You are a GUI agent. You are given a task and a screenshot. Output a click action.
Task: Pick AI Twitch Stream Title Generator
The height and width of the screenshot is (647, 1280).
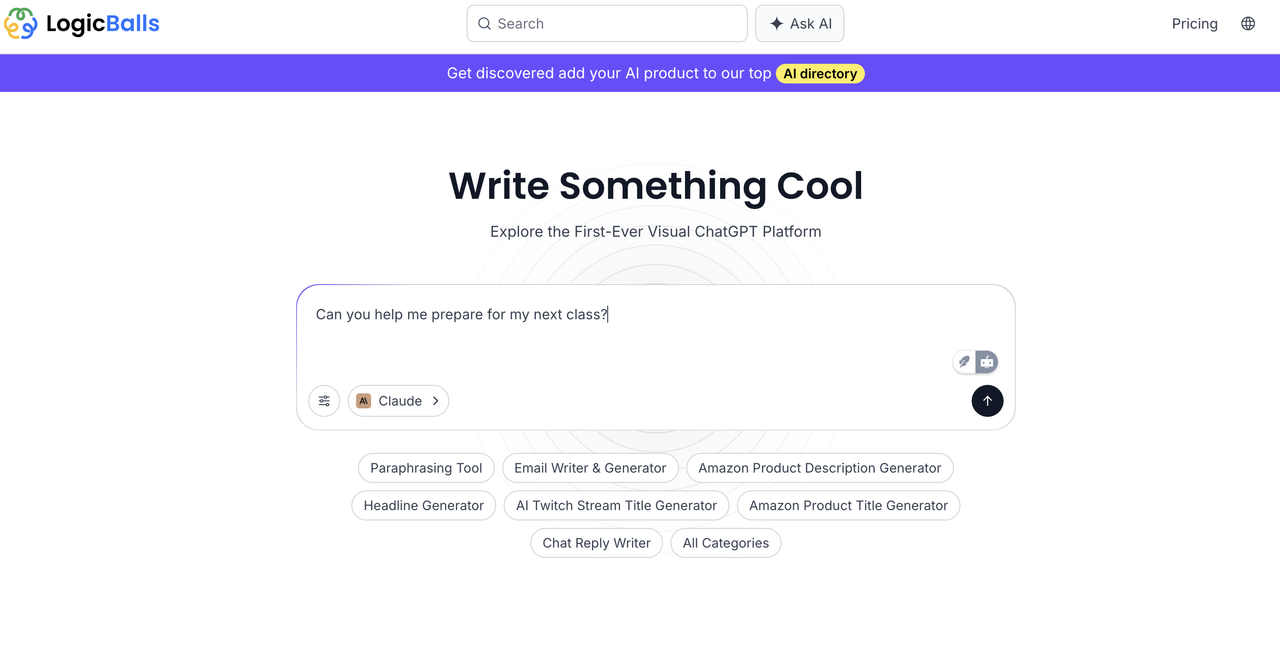[616, 506]
